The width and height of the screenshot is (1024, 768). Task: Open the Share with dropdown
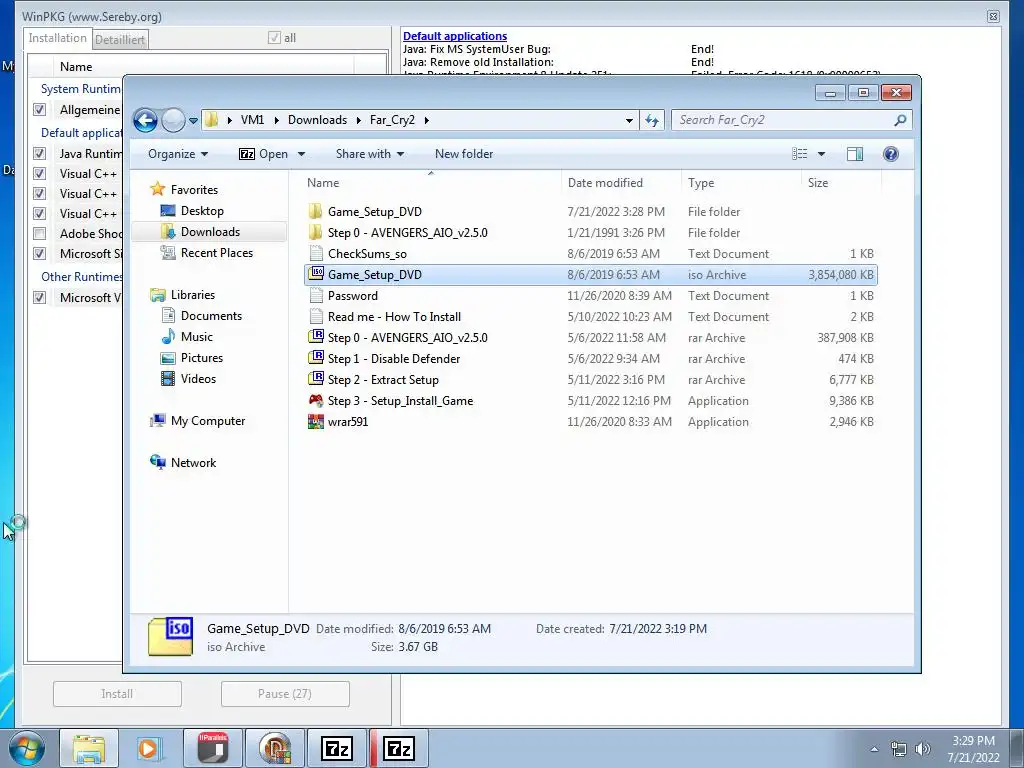(370, 154)
